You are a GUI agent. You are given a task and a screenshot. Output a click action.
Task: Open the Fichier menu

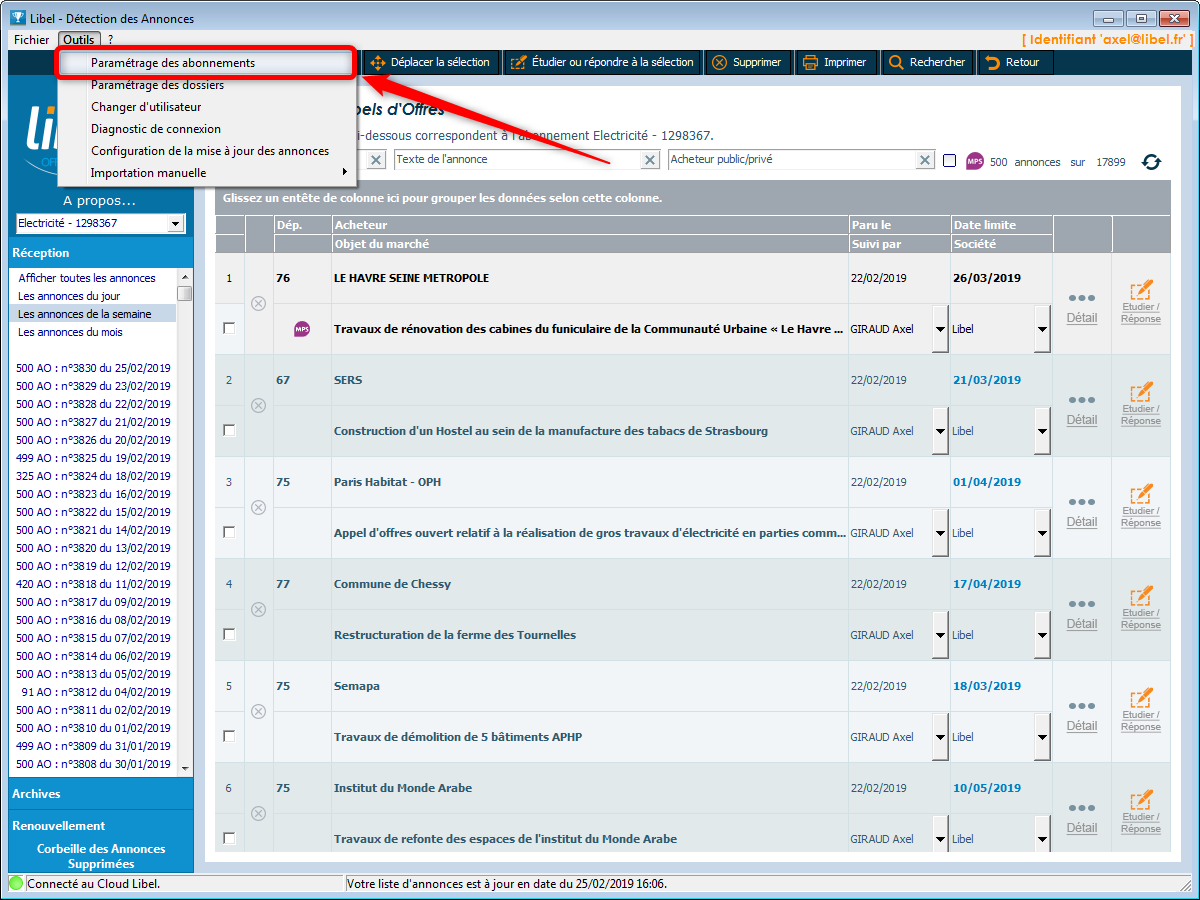[32, 39]
